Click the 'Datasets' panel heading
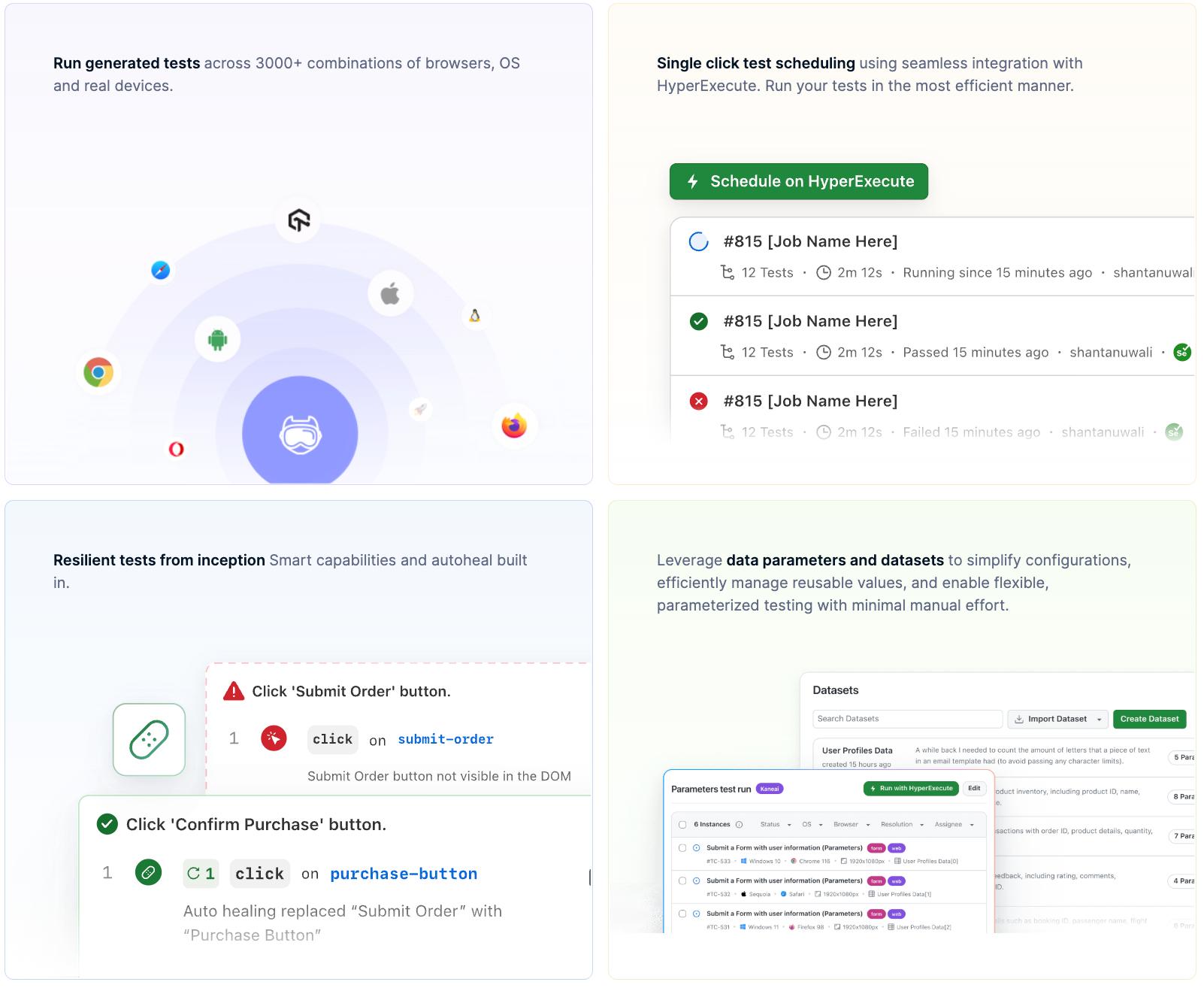The width and height of the screenshot is (1204, 988). [835, 690]
